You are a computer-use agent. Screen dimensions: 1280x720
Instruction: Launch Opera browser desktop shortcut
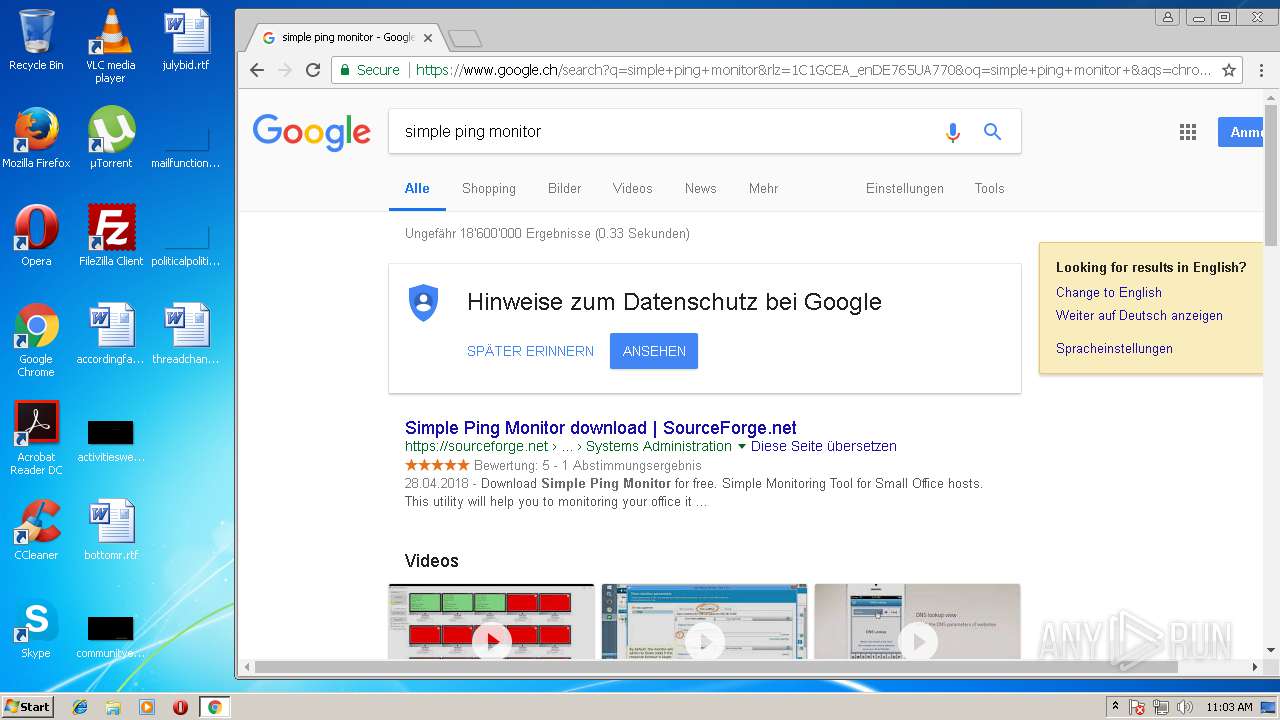[36, 236]
